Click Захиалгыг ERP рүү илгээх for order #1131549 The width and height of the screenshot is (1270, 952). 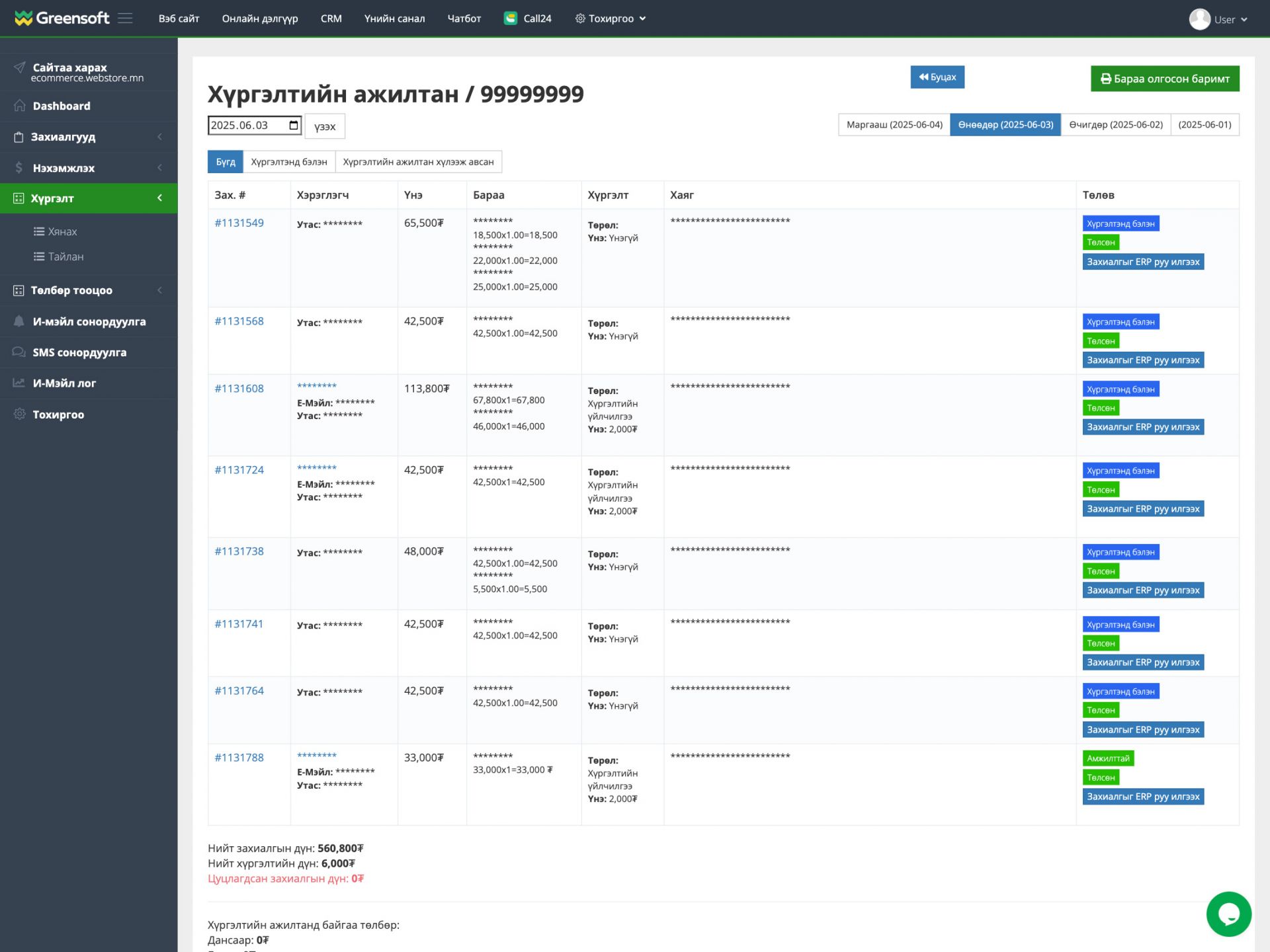pyautogui.click(x=1143, y=262)
